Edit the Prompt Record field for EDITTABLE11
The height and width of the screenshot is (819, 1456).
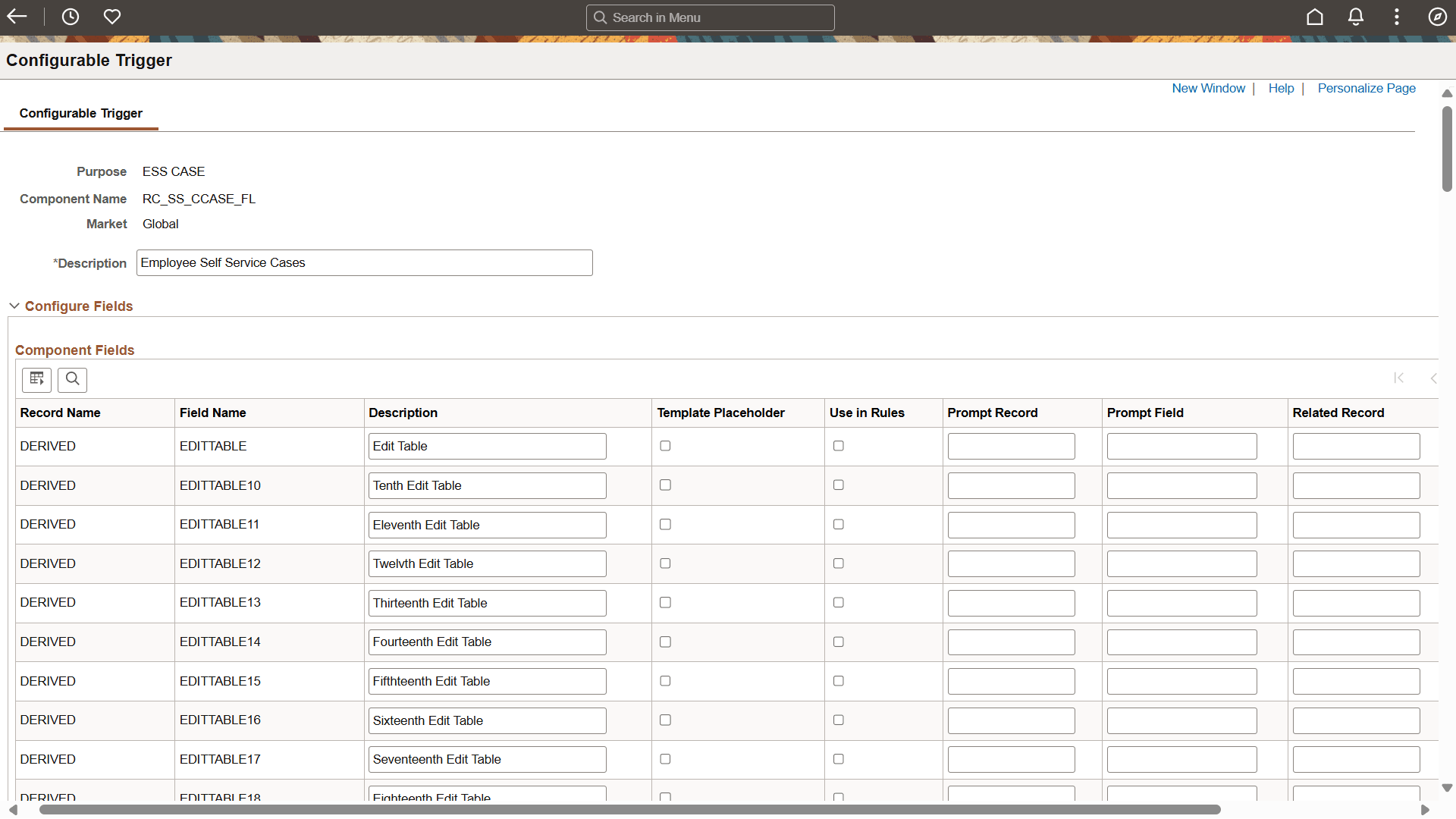pos(1011,524)
